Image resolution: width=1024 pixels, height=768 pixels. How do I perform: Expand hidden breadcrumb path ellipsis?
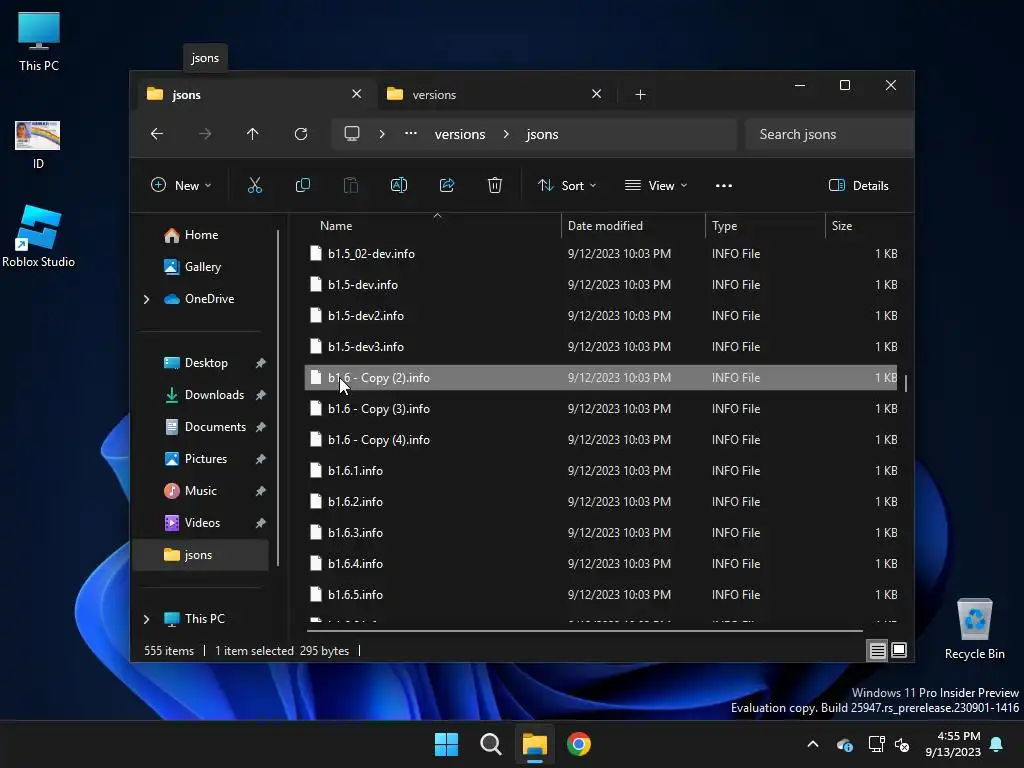pyautogui.click(x=411, y=133)
